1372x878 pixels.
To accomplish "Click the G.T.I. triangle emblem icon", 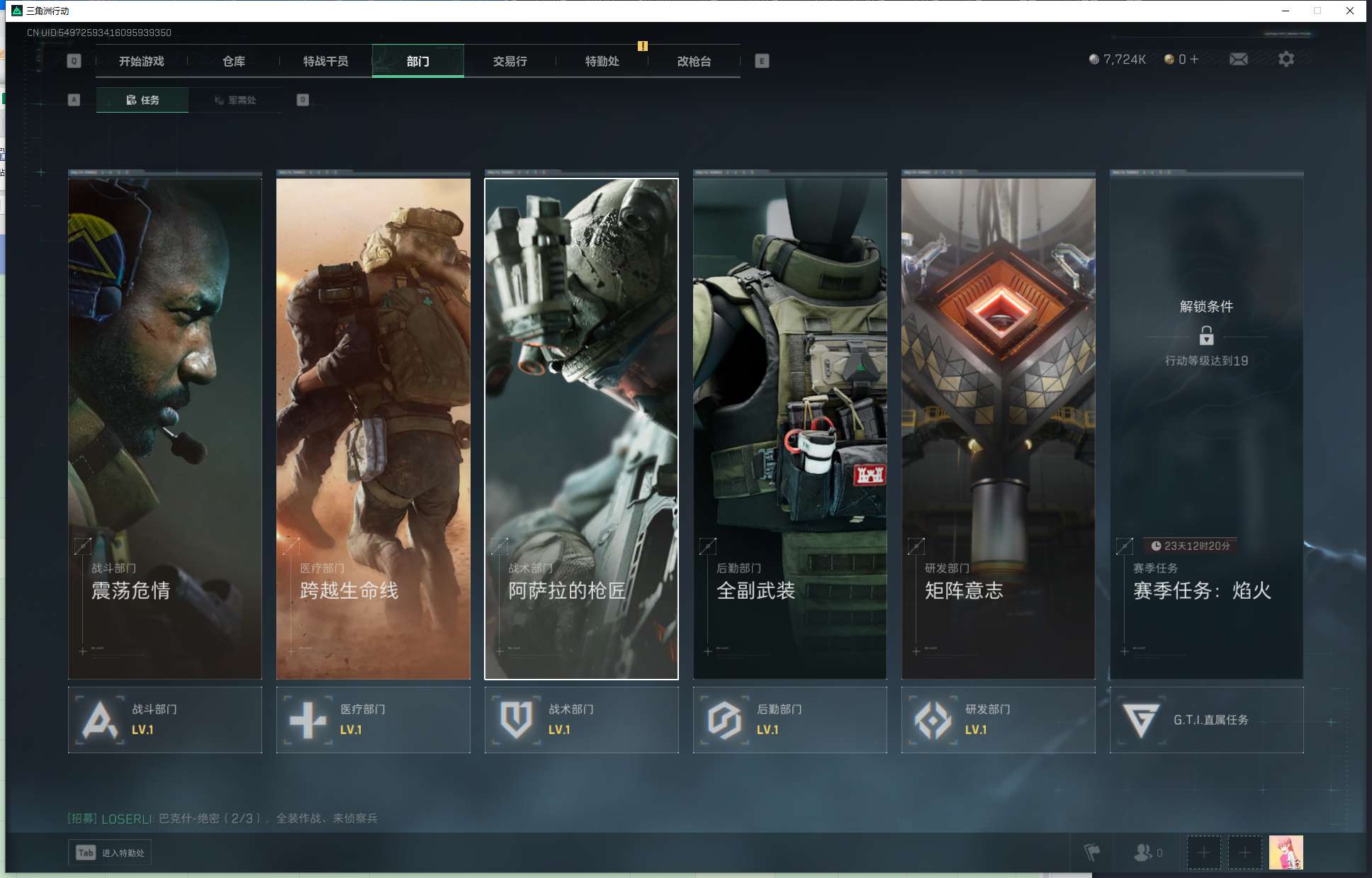I will click(1141, 720).
